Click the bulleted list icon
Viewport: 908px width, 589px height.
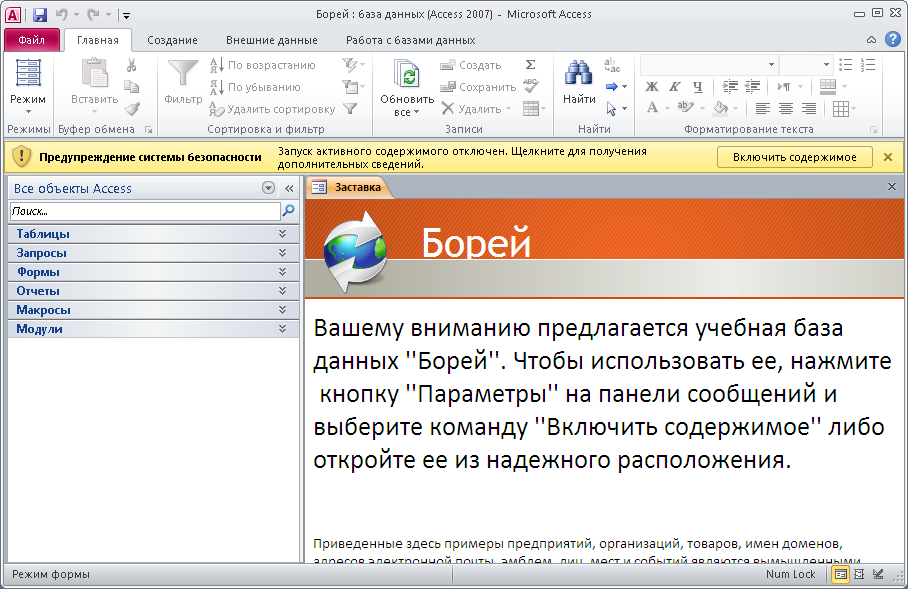click(845, 65)
